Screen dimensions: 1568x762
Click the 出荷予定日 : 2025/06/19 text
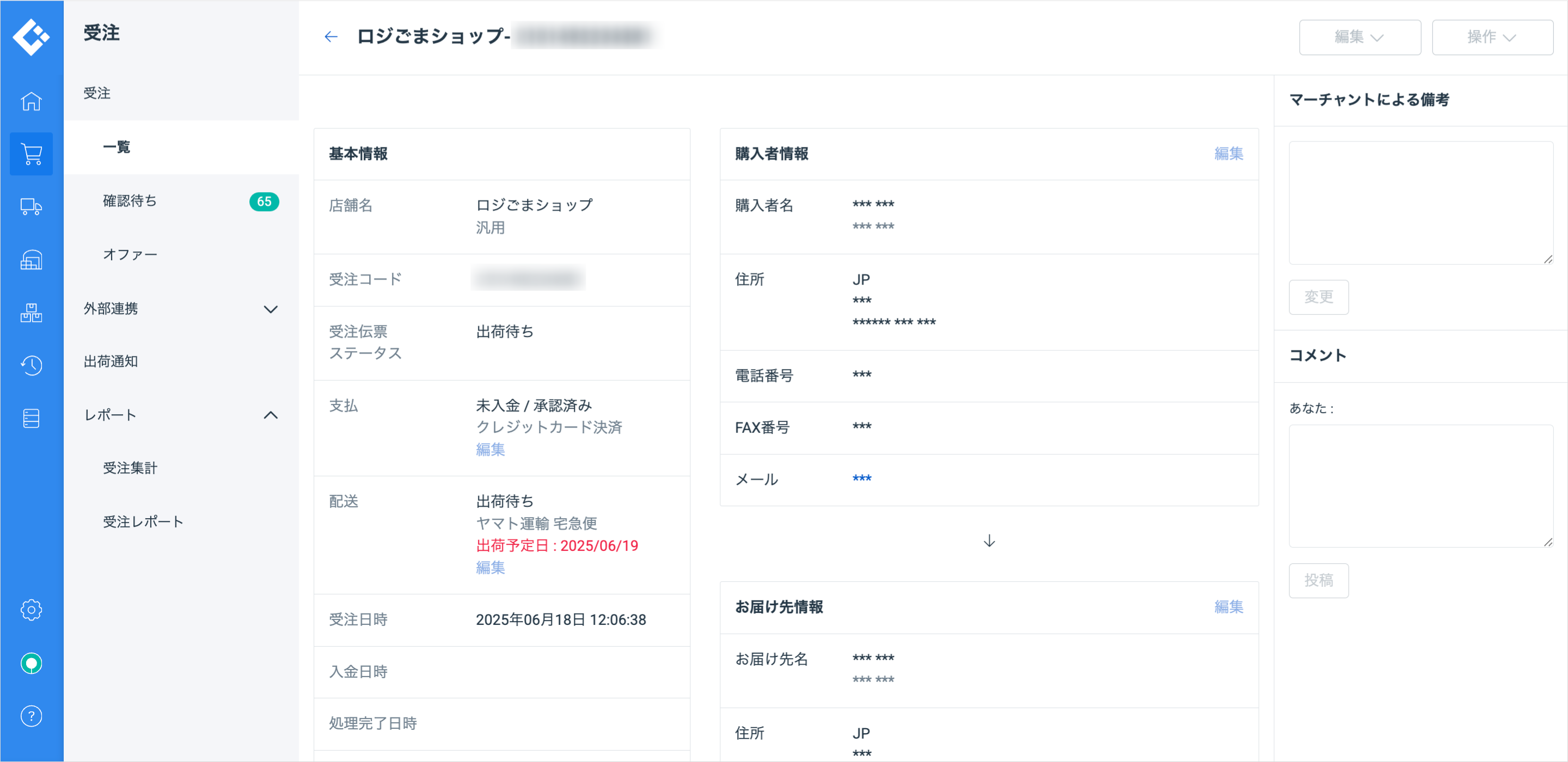click(557, 545)
